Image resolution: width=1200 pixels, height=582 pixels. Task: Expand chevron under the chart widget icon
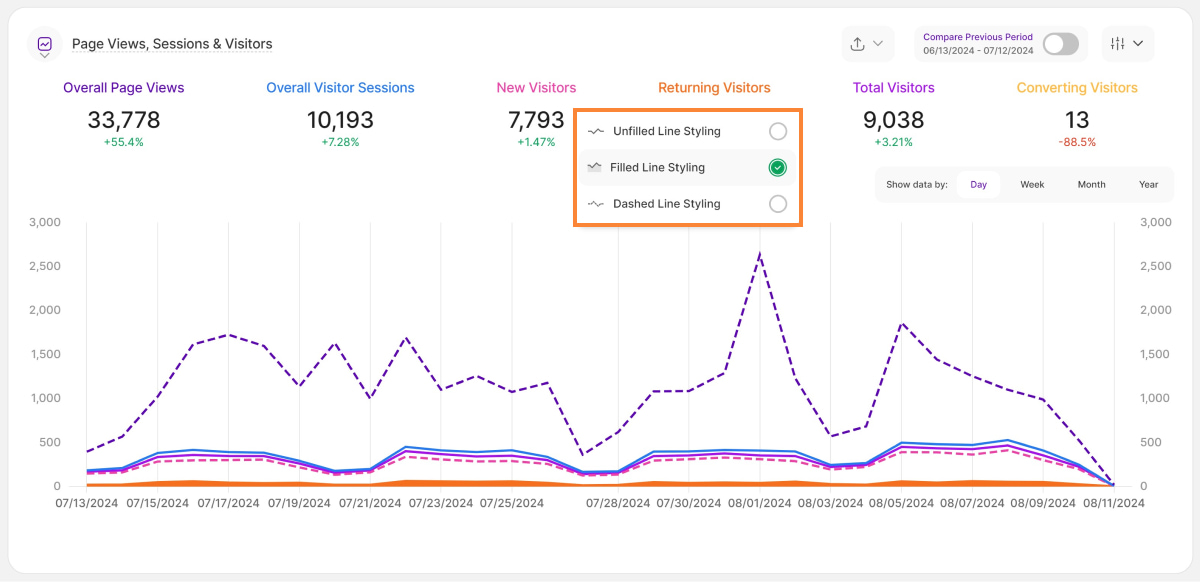pyautogui.click(x=45, y=57)
